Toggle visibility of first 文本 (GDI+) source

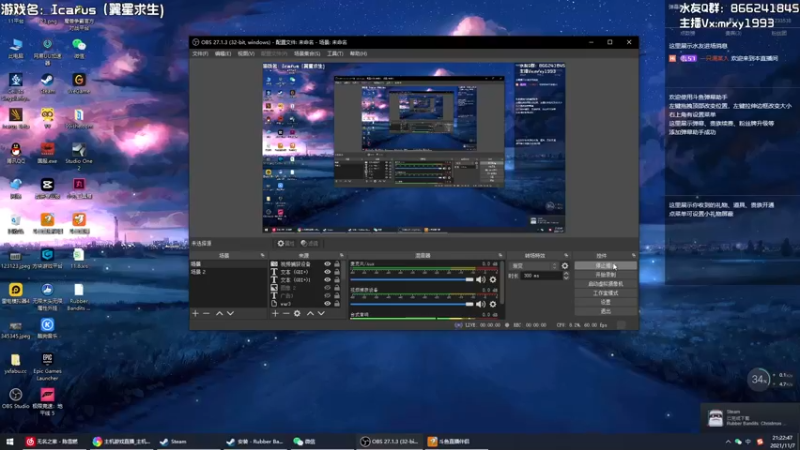click(x=328, y=272)
